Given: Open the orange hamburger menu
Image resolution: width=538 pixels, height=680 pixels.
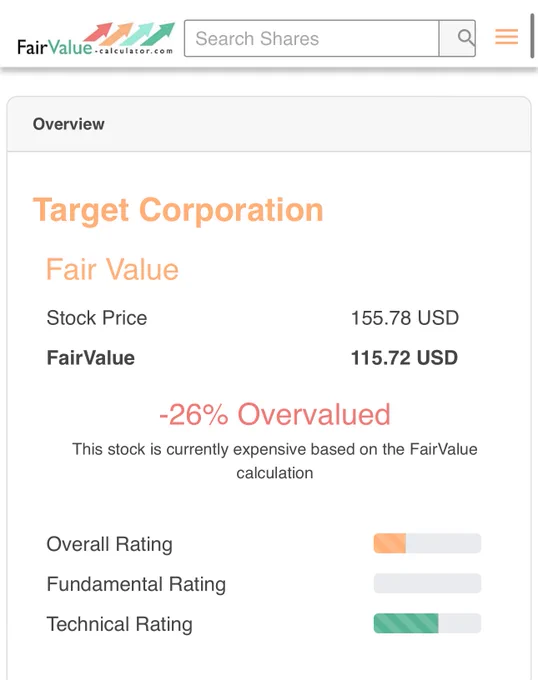Looking at the screenshot, I should pyautogui.click(x=506, y=37).
